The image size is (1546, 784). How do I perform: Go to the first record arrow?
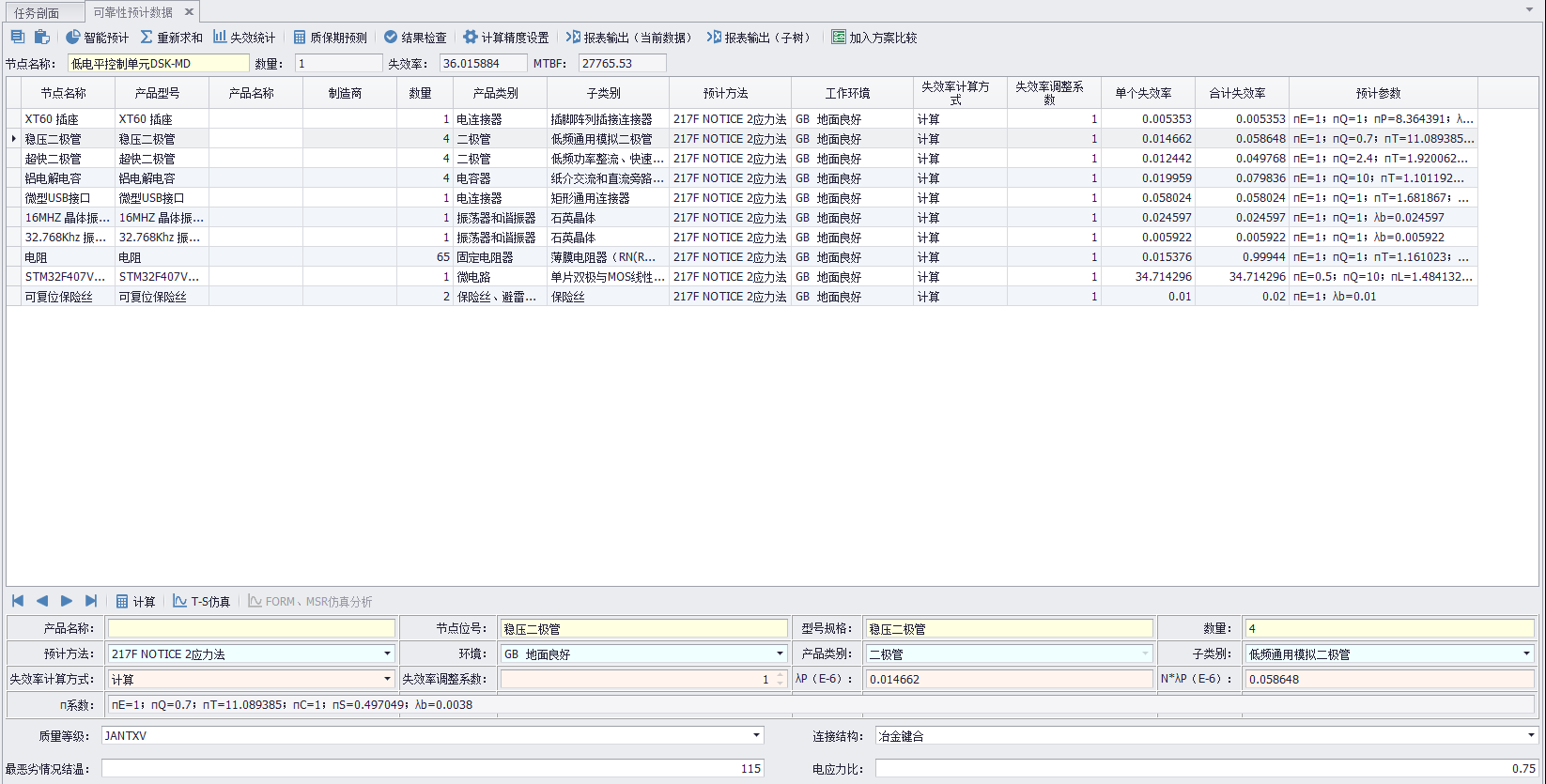(18, 601)
